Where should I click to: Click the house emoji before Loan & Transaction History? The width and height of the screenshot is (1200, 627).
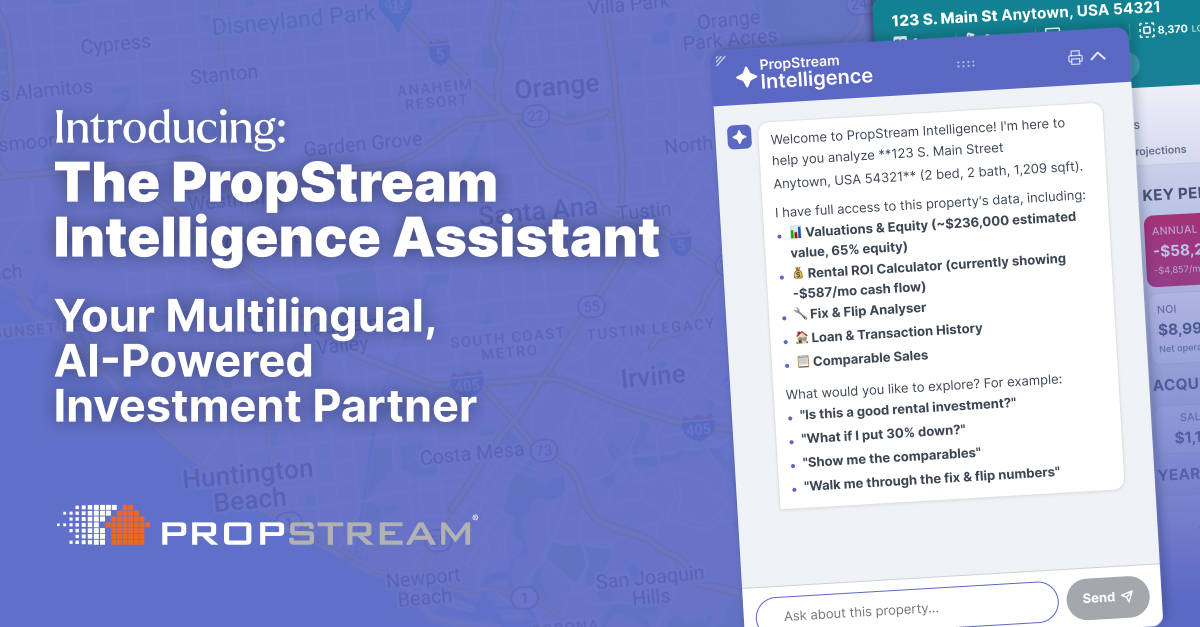pos(802,338)
